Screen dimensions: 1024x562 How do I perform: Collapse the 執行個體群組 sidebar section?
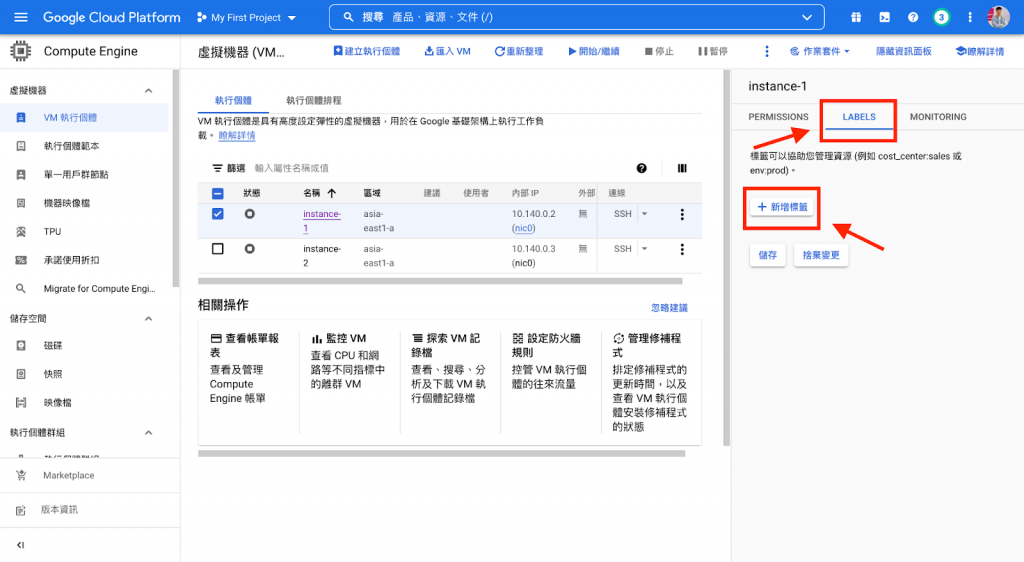(148, 433)
